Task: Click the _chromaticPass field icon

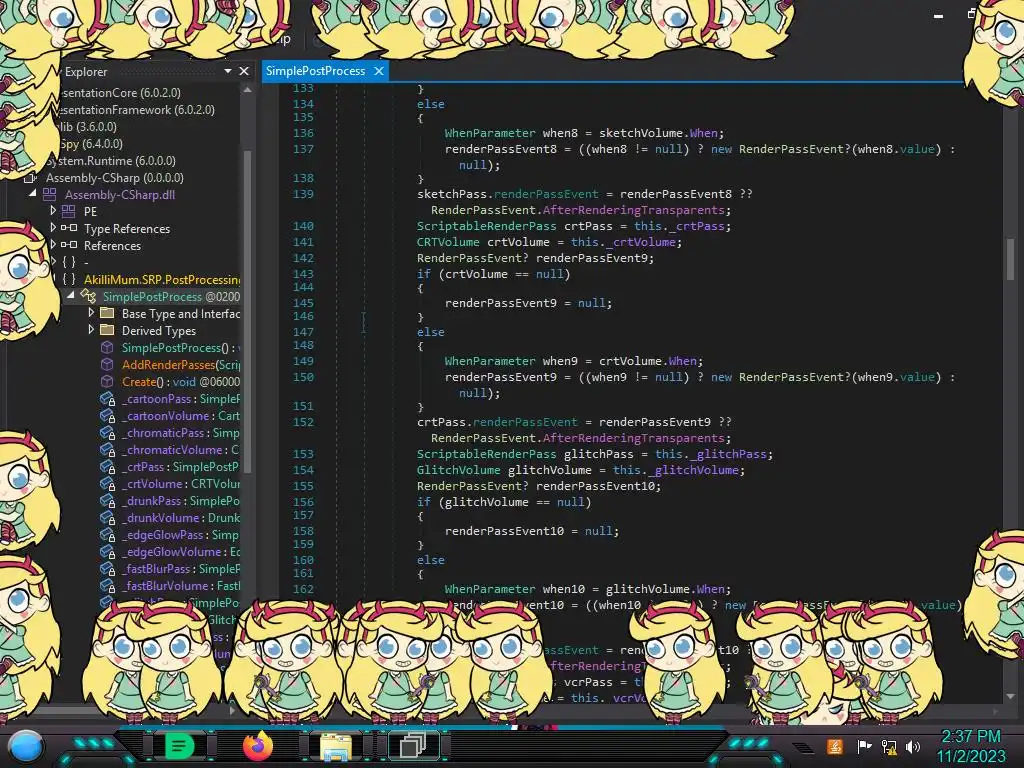Action: tap(107, 432)
